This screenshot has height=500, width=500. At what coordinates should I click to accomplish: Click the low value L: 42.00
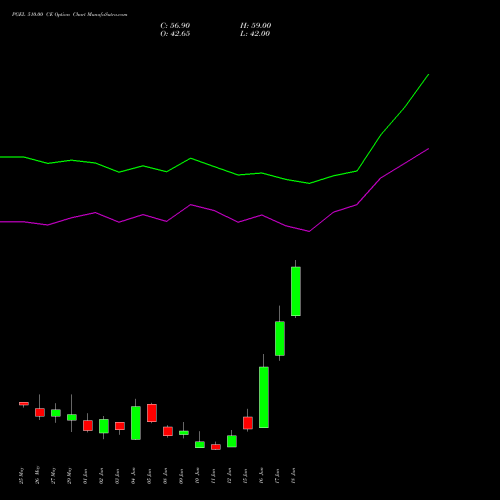[255, 34]
